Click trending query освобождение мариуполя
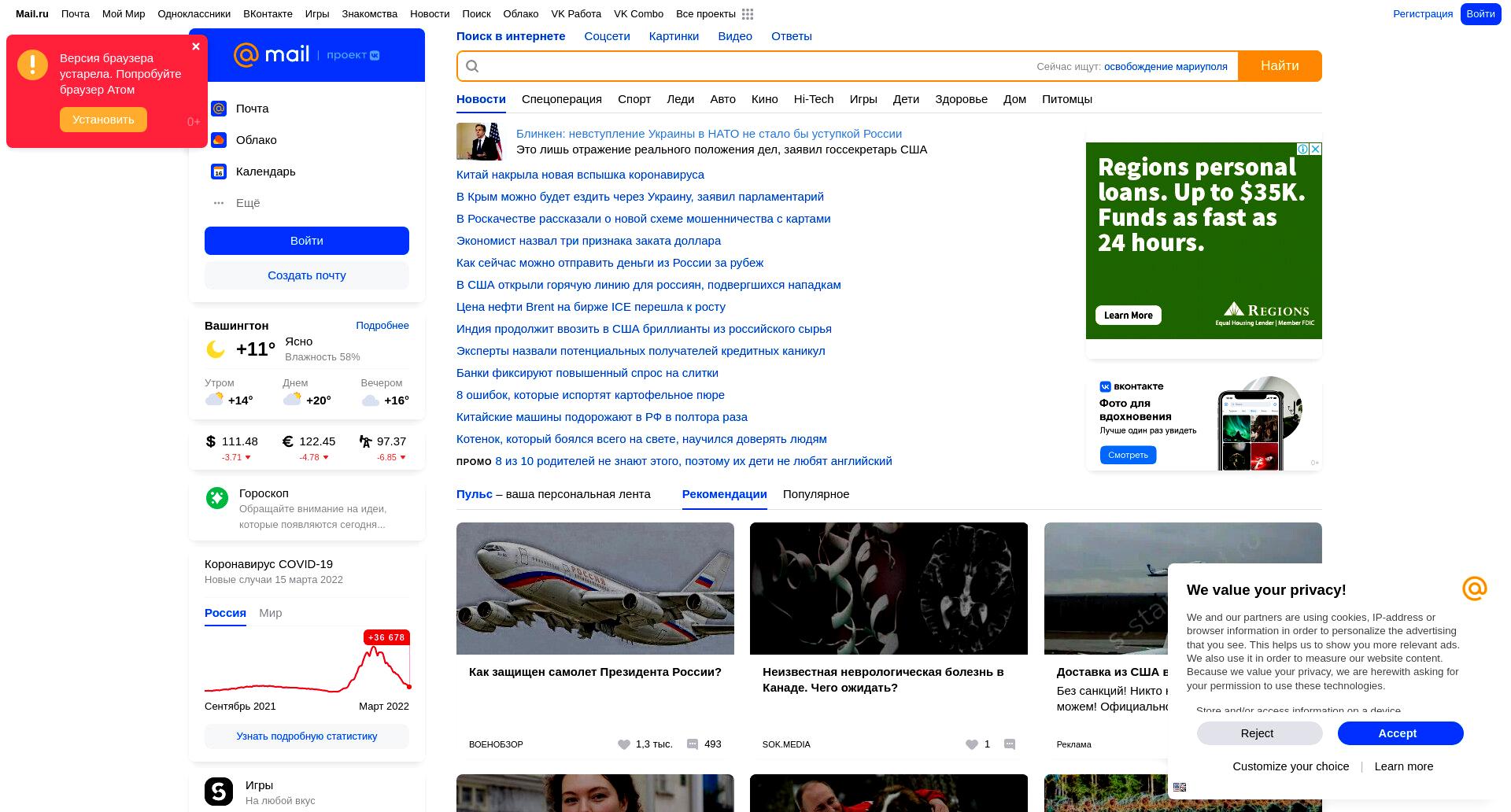Image resolution: width=1511 pixels, height=812 pixels. (1166, 67)
